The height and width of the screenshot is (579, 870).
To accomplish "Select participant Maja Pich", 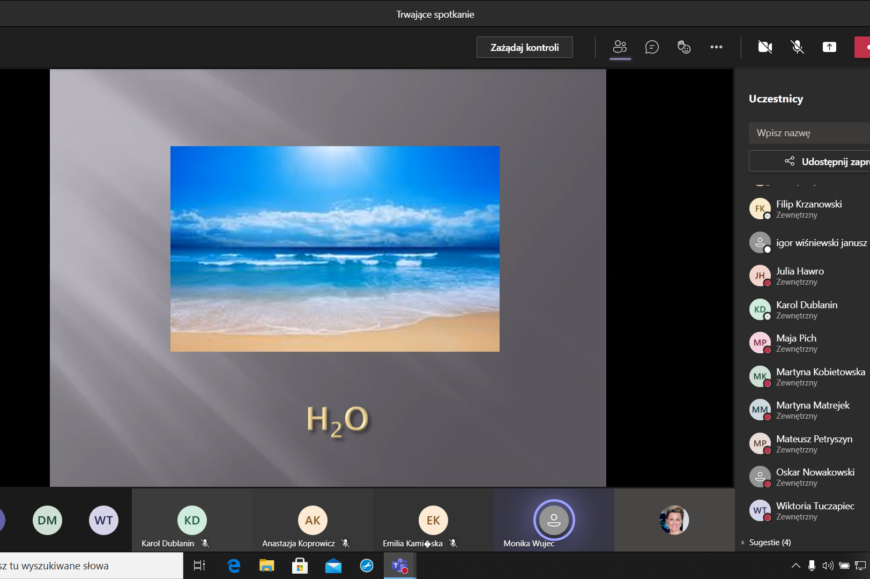I will [x=809, y=343].
